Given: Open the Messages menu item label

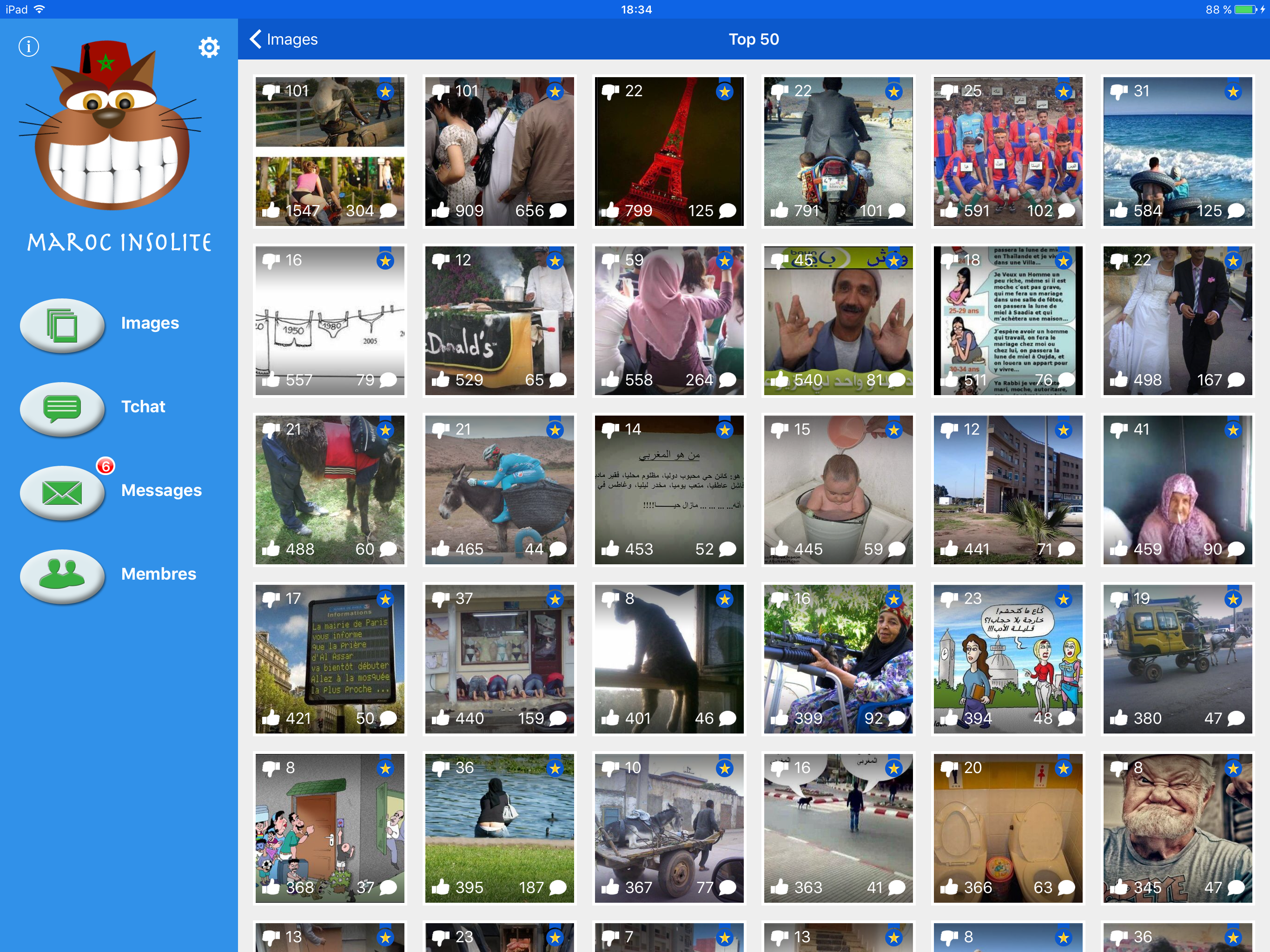Looking at the screenshot, I should [161, 490].
